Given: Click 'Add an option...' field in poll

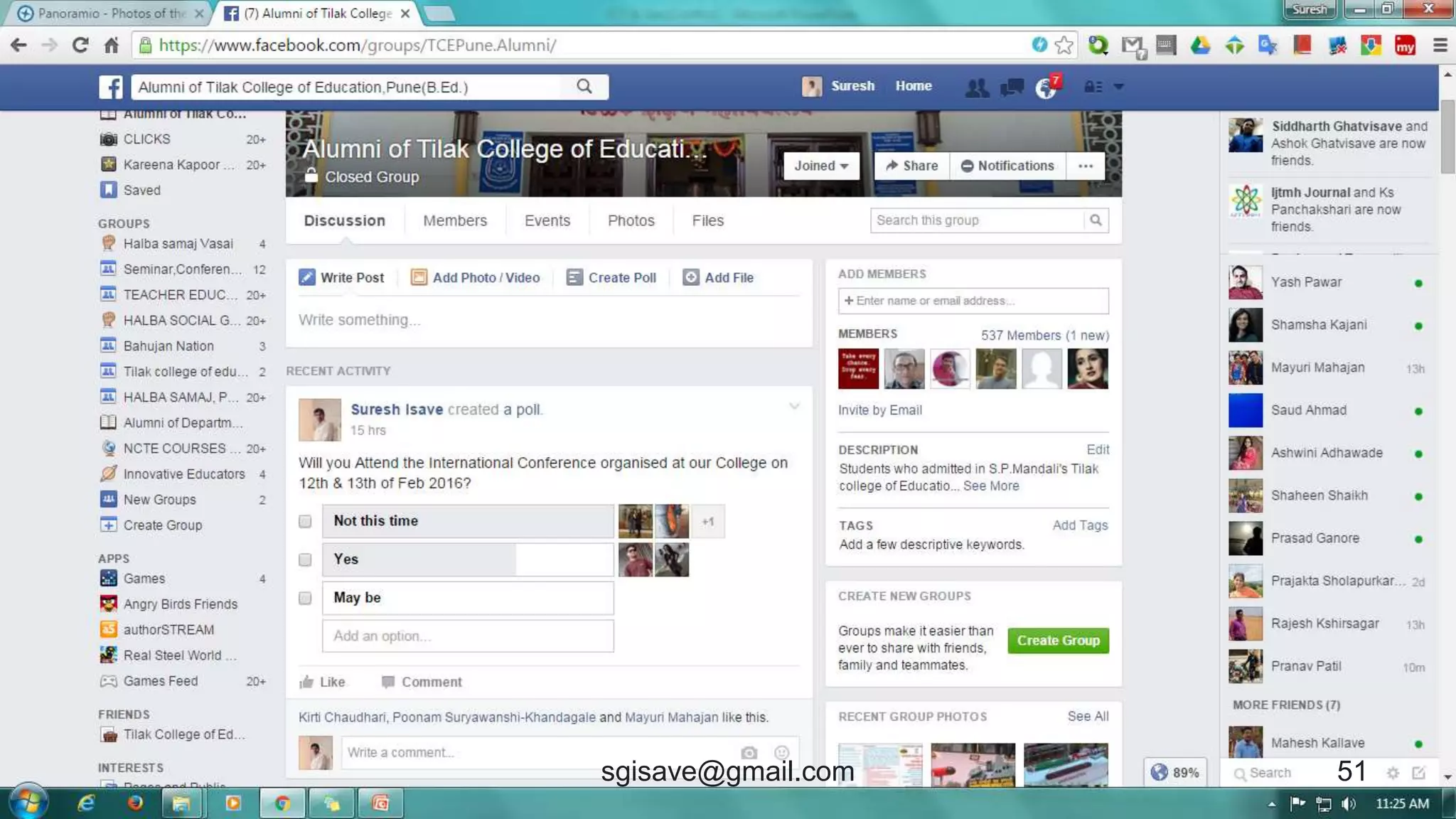Looking at the screenshot, I should coord(468,636).
